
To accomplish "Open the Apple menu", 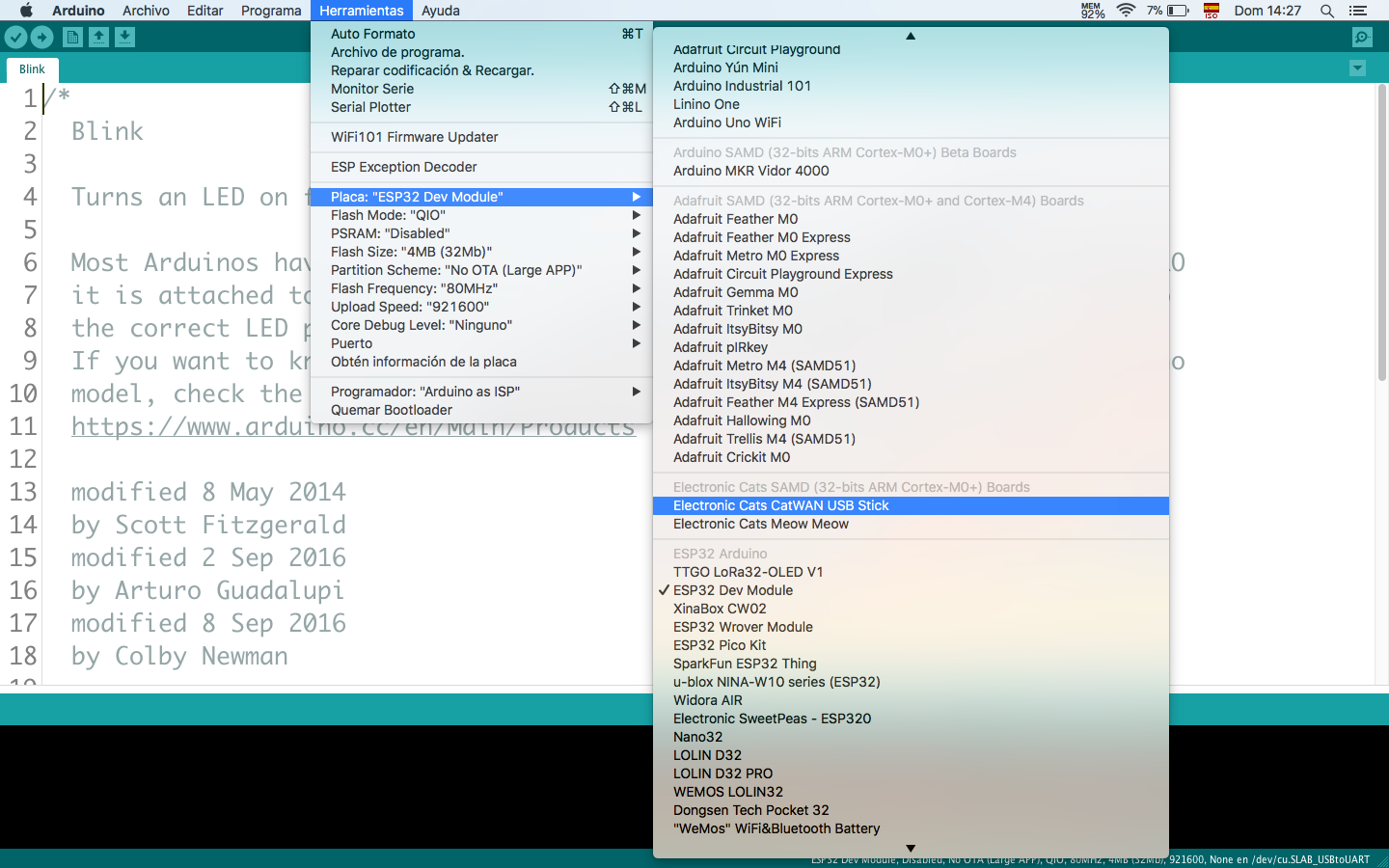I will [x=26, y=11].
